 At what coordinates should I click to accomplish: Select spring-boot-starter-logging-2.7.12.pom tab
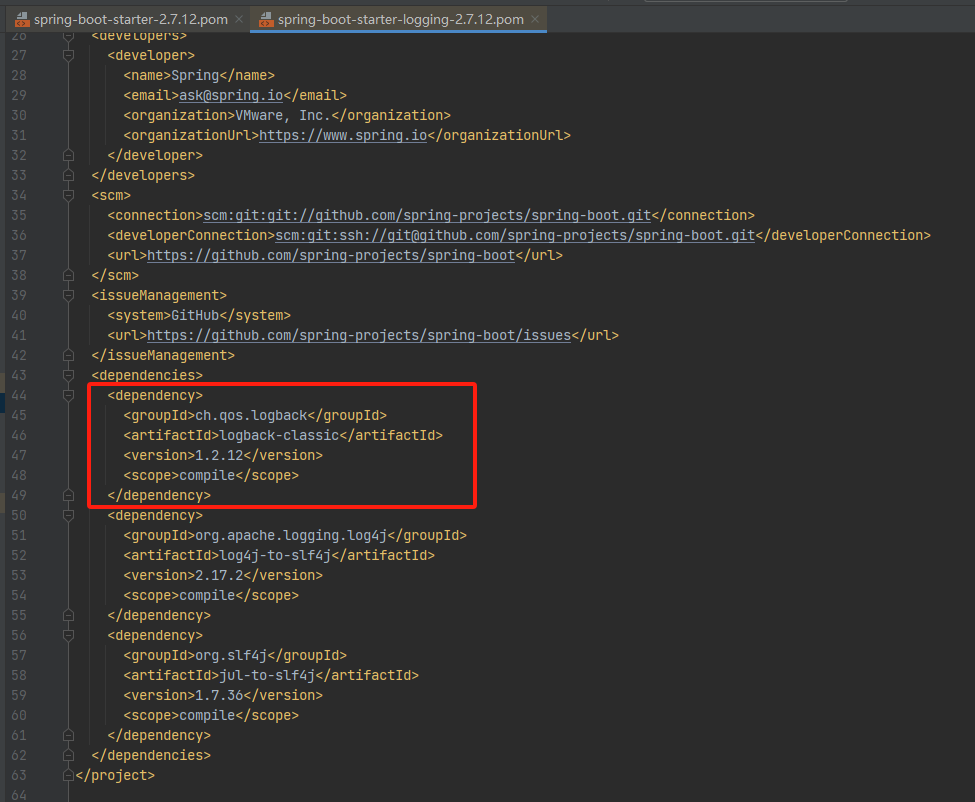pyautogui.click(x=400, y=19)
